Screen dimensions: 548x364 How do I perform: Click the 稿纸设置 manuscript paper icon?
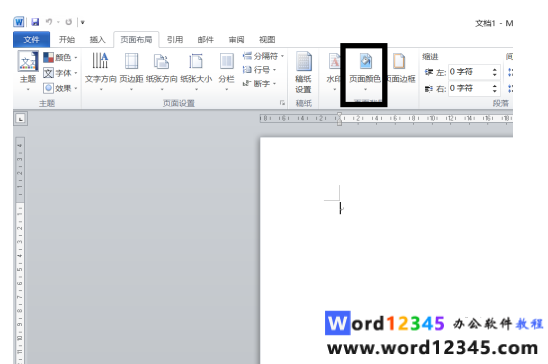click(303, 61)
